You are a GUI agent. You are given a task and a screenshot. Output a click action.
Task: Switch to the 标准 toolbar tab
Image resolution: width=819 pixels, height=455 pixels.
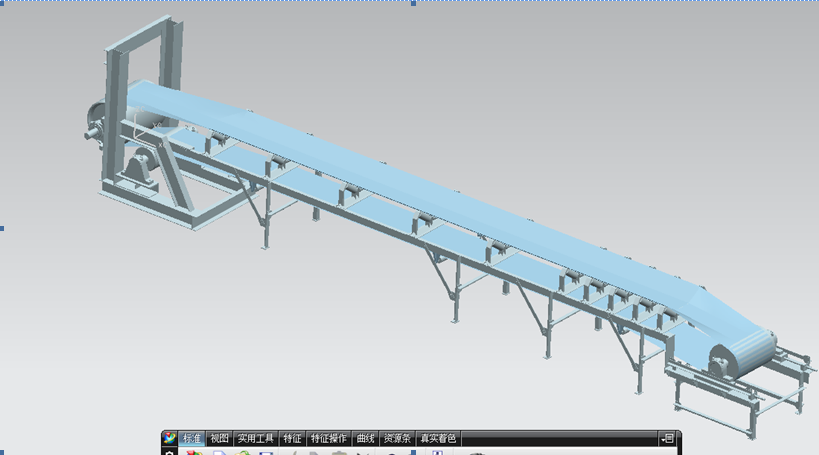[x=192, y=438]
